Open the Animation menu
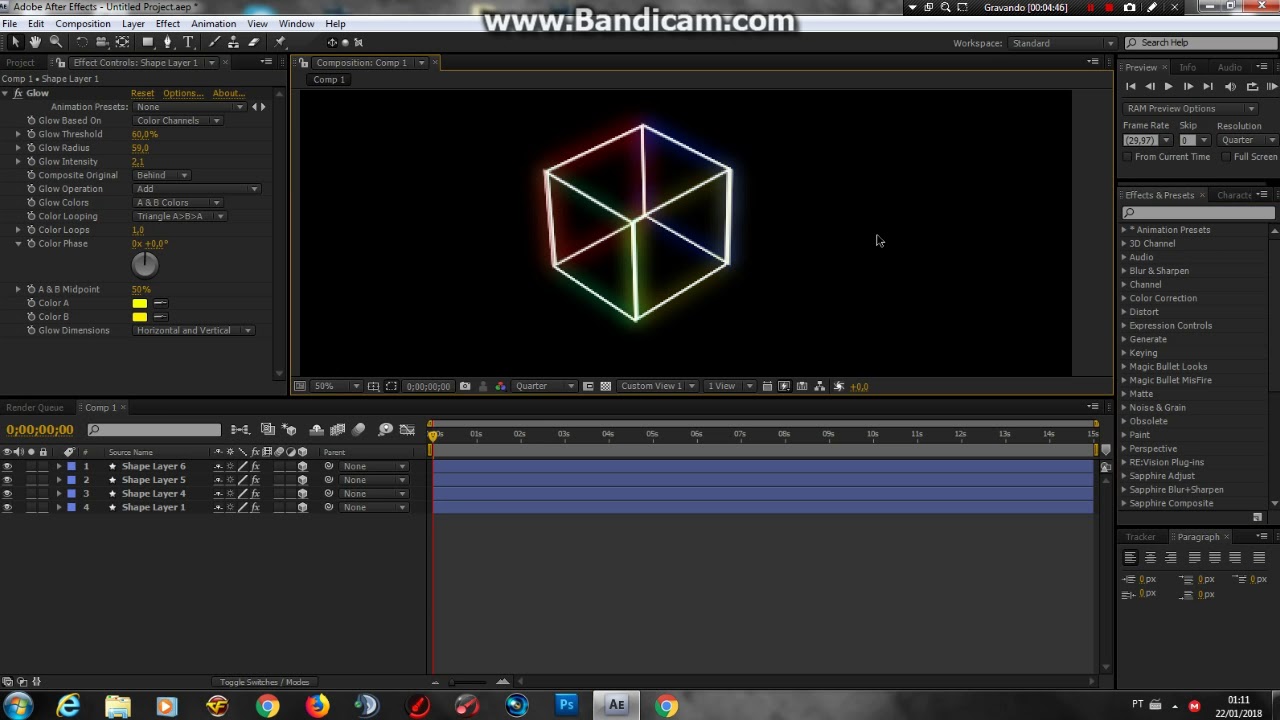Image resolution: width=1280 pixels, height=720 pixels. coord(213,24)
